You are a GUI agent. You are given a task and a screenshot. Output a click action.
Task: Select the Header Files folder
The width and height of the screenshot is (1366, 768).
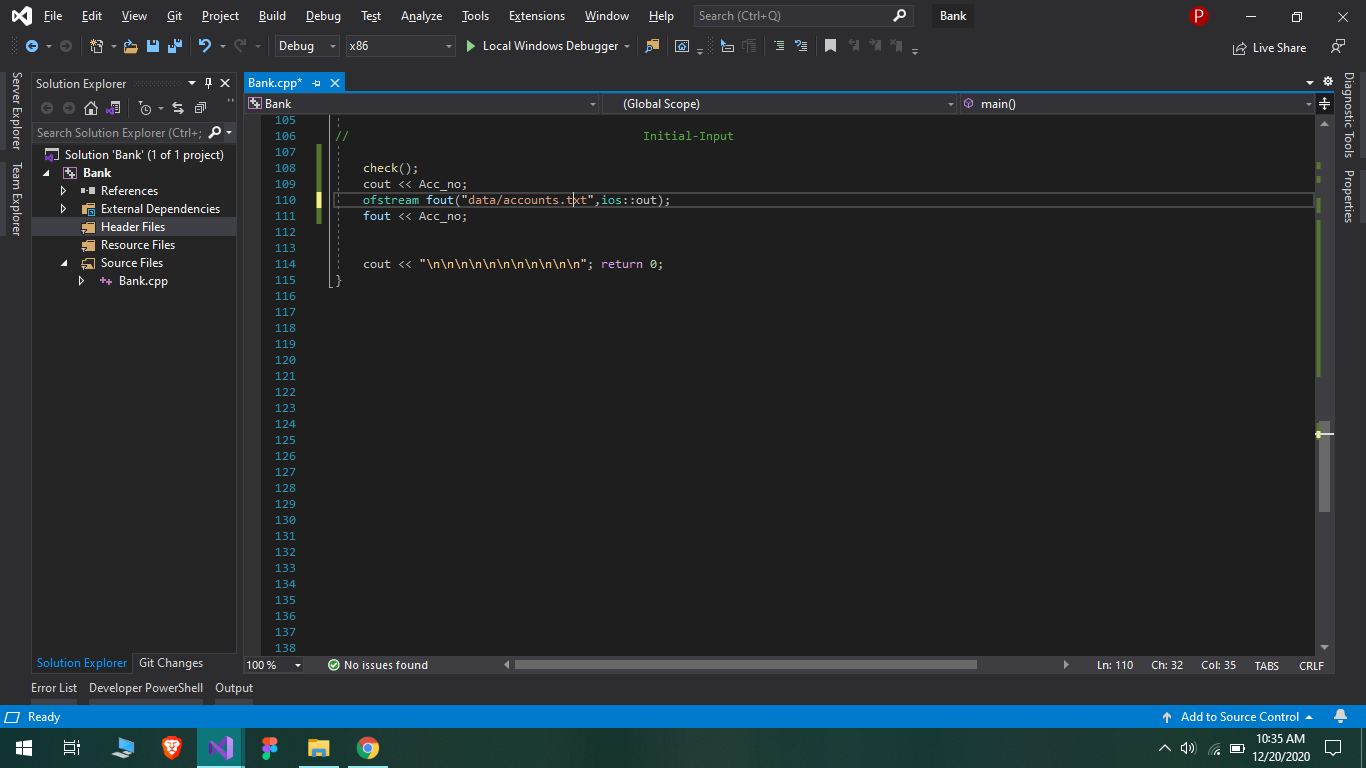(133, 227)
